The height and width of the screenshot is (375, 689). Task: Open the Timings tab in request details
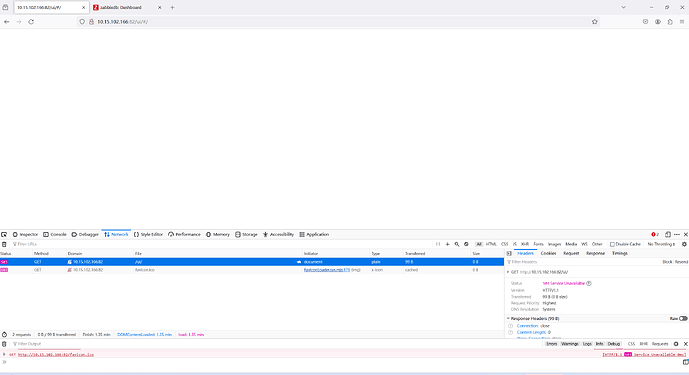coord(620,254)
